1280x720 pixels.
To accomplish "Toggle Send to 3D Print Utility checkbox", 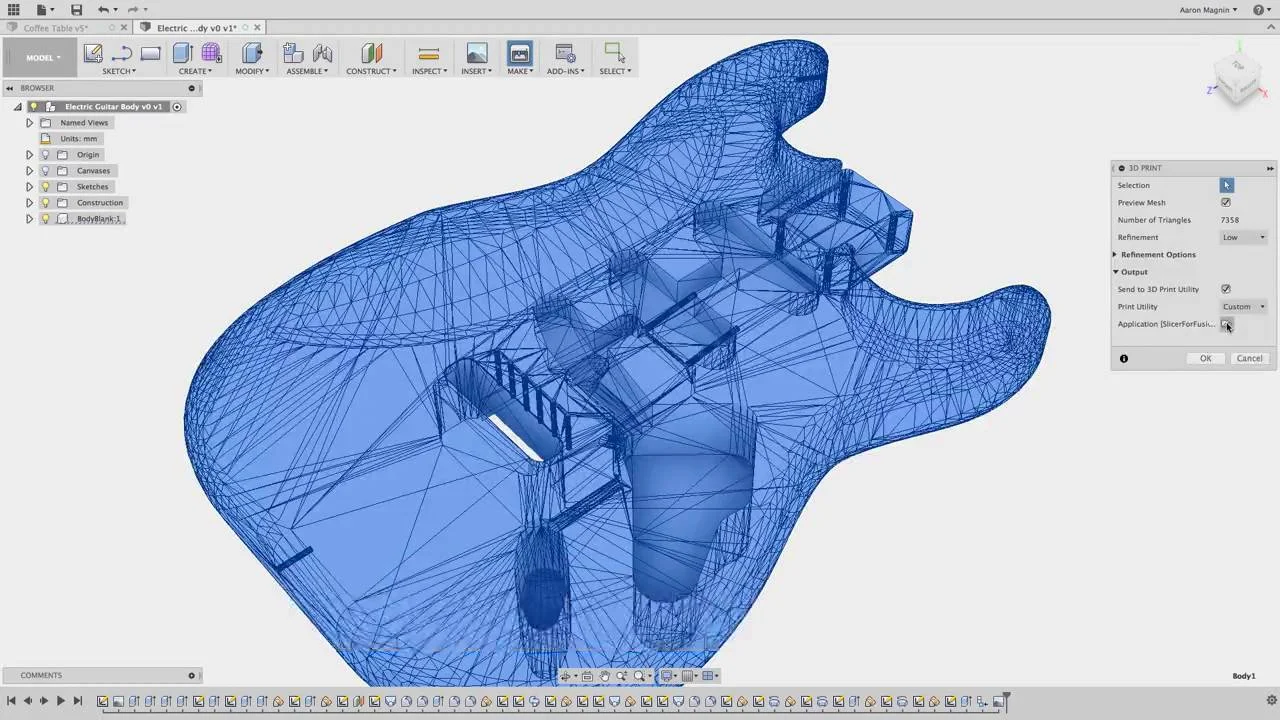I will pyautogui.click(x=1226, y=289).
